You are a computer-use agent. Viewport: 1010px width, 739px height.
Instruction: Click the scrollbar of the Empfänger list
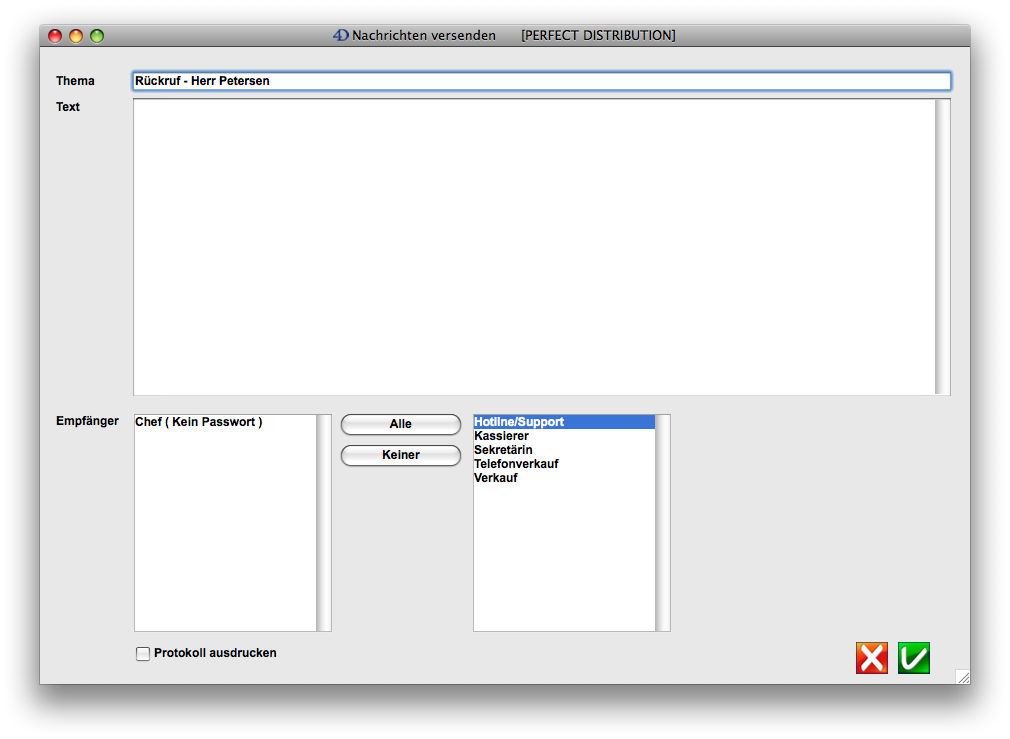click(x=323, y=522)
